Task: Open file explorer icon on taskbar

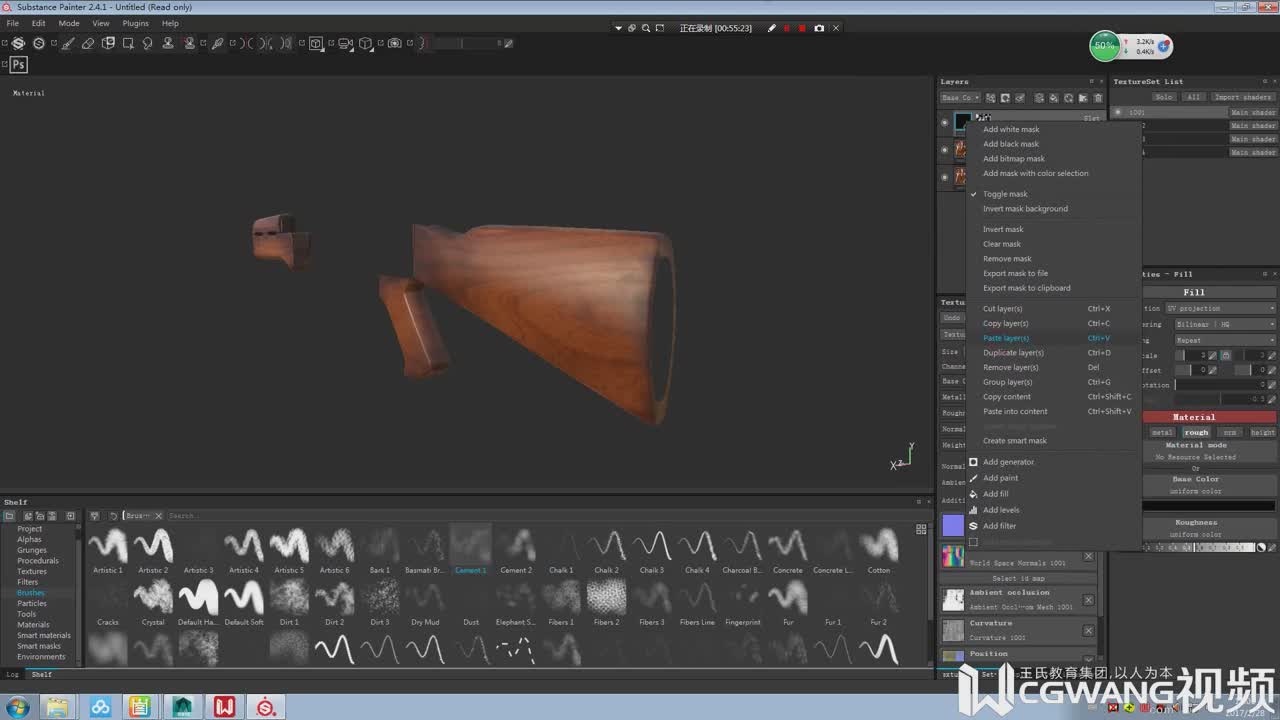Action: click(x=59, y=707)
